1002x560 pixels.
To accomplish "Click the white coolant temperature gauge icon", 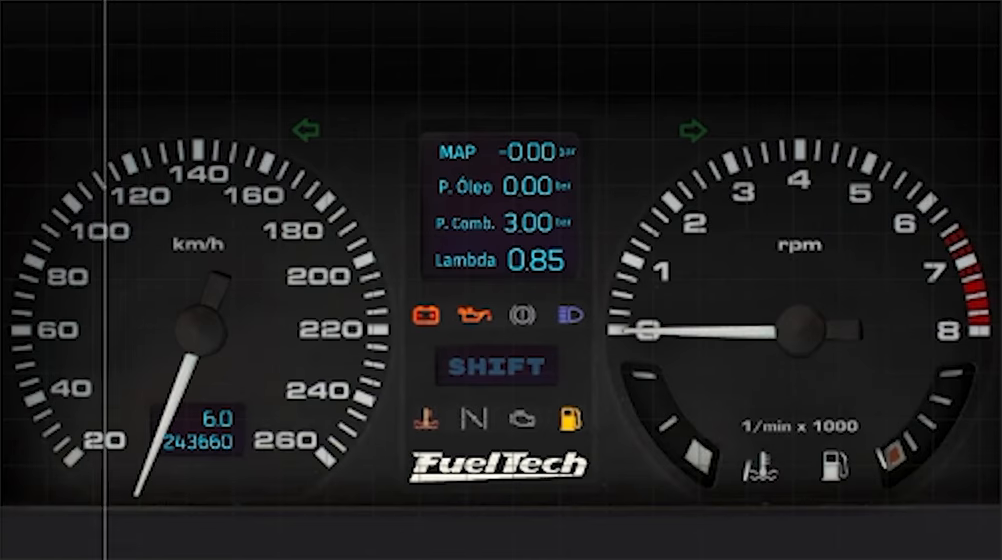I will tap(759, 467).
